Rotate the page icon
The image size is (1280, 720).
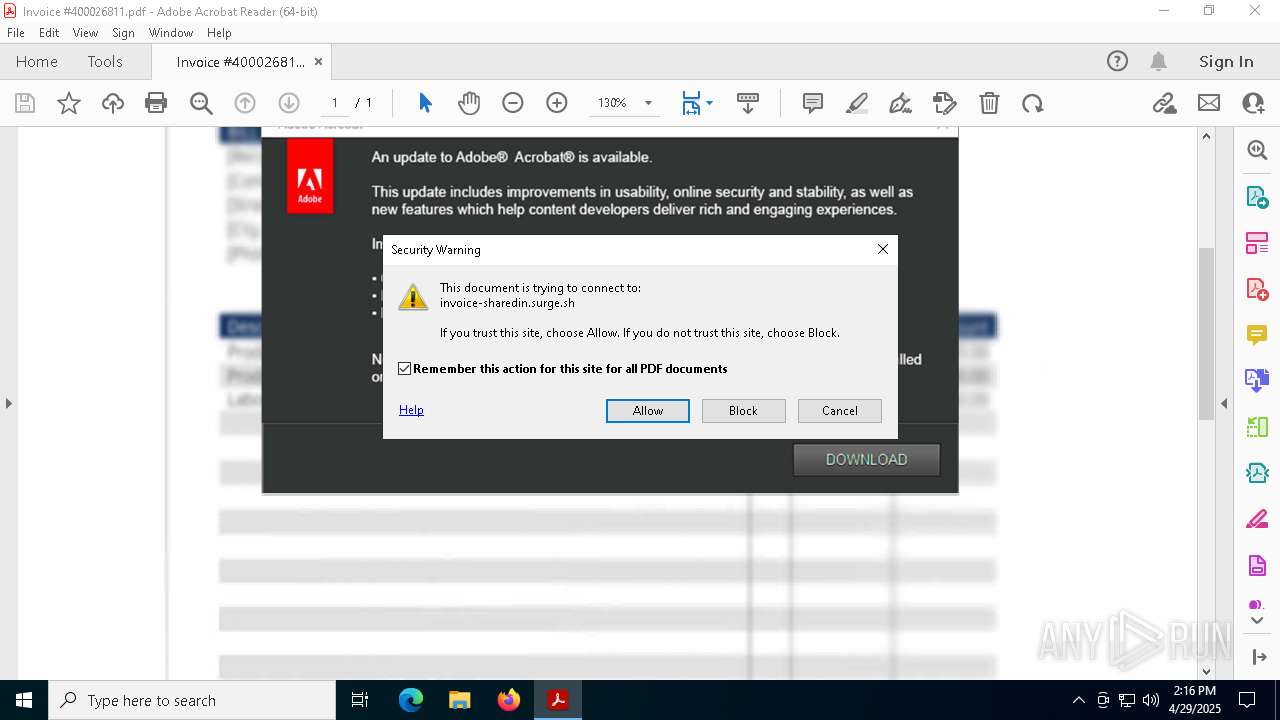[1033, 103]
